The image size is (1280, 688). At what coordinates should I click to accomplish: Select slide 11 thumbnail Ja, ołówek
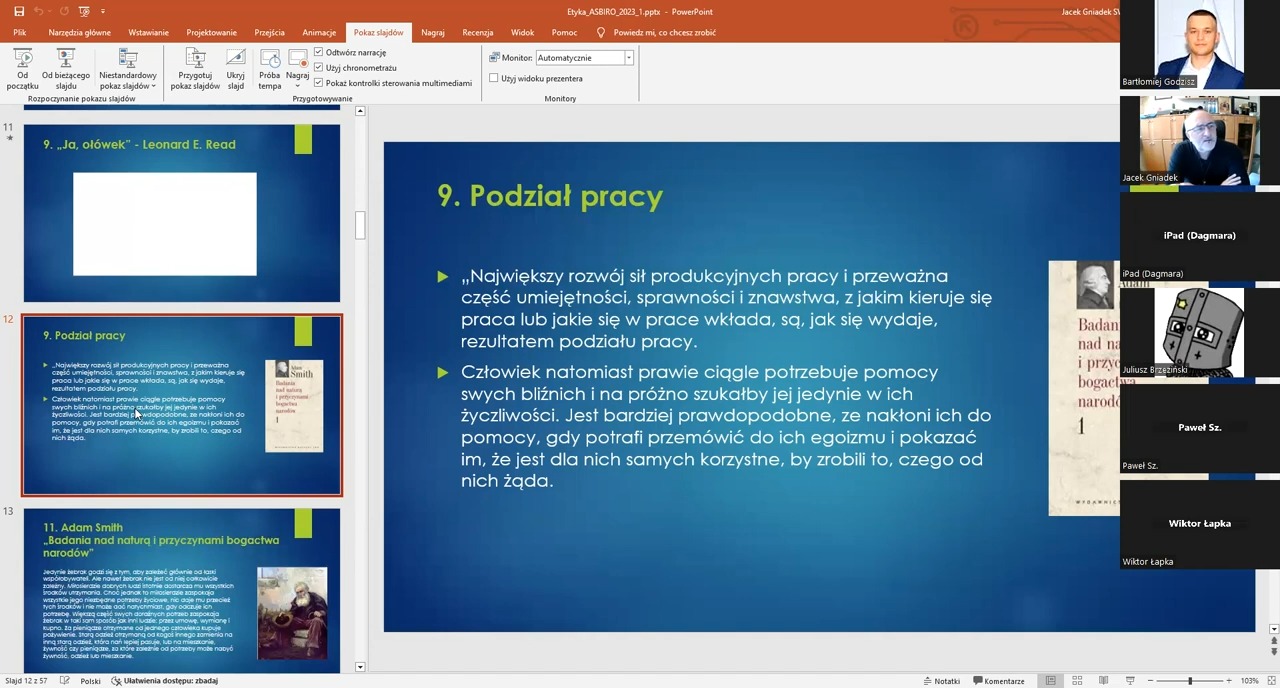coord(182,213)
